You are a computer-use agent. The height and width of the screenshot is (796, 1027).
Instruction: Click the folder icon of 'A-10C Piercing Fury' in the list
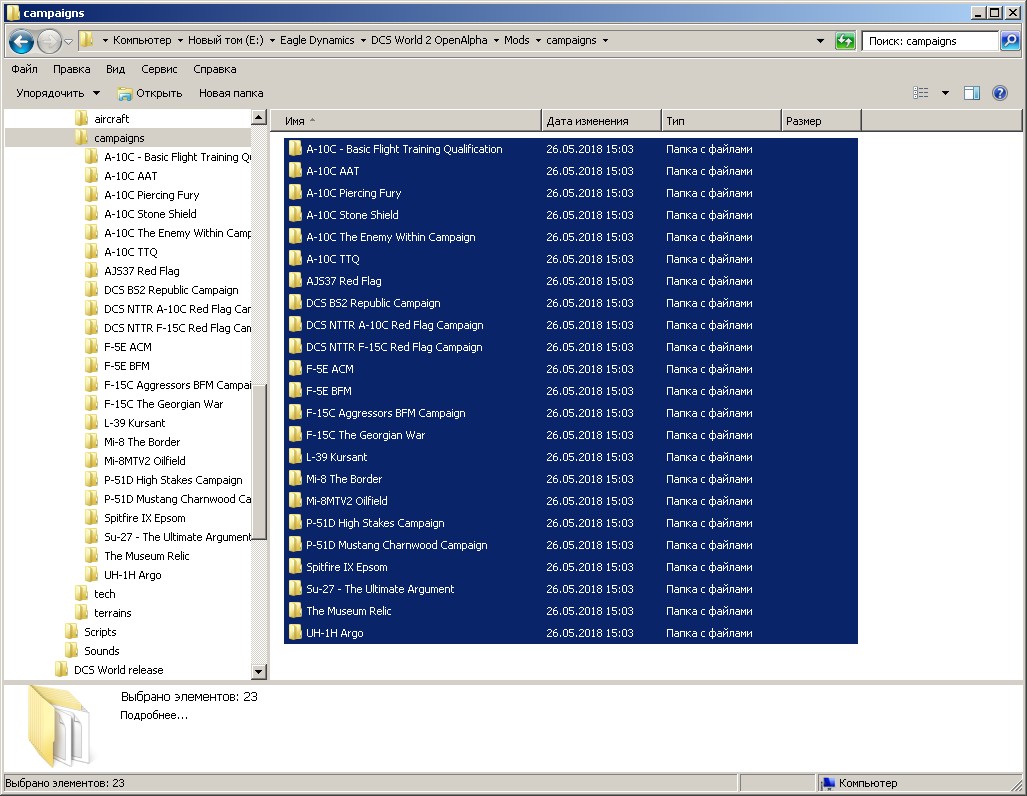point(295,193)
